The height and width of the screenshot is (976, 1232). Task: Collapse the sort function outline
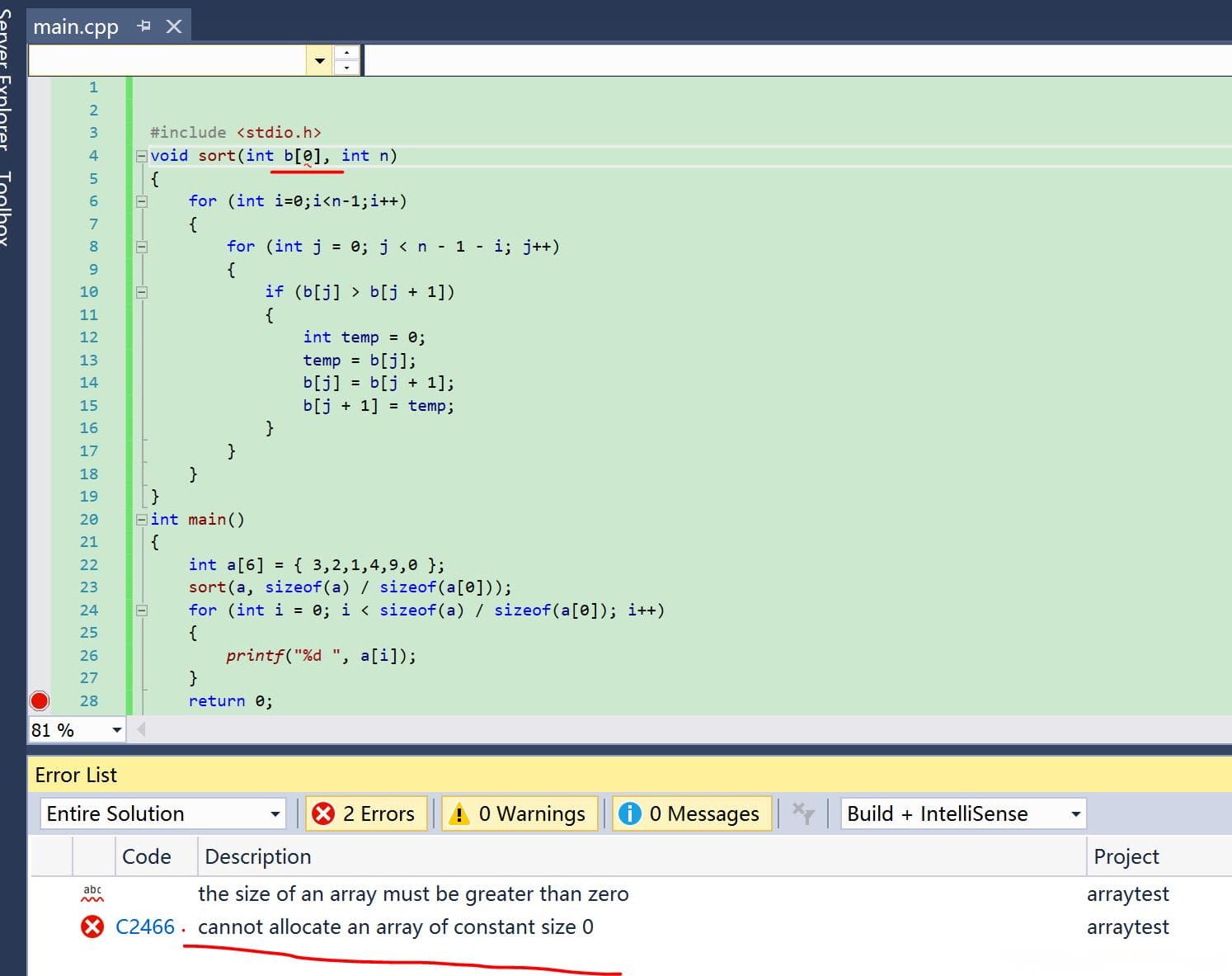point(141,156)
